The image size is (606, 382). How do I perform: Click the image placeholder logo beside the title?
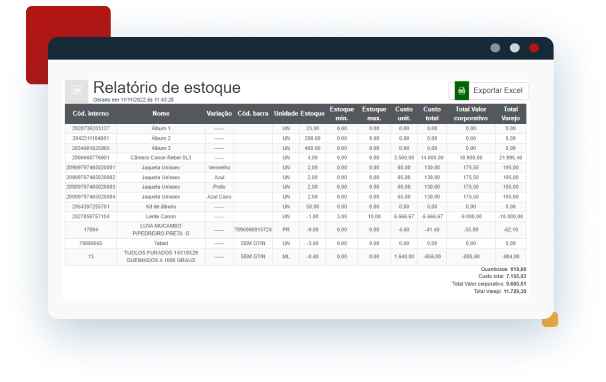[77, 91]
